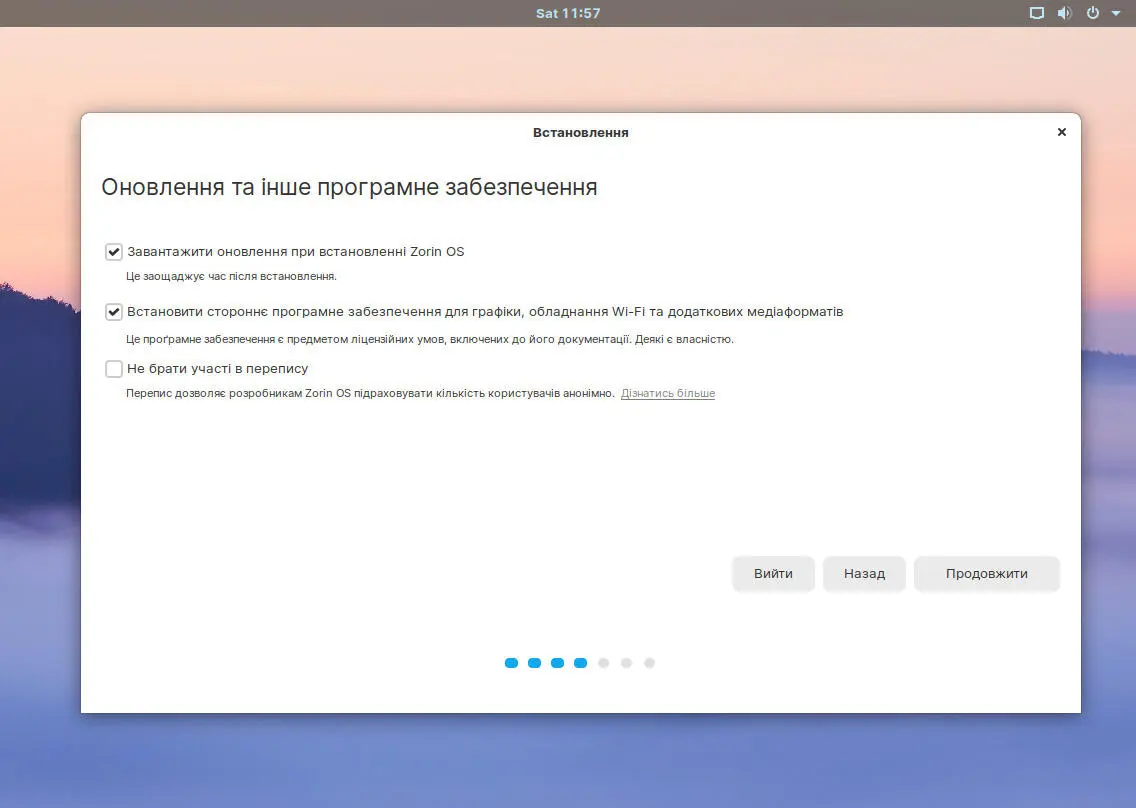
Task: Expand the system menu dropdown arrow
Action: [1116, 13]
